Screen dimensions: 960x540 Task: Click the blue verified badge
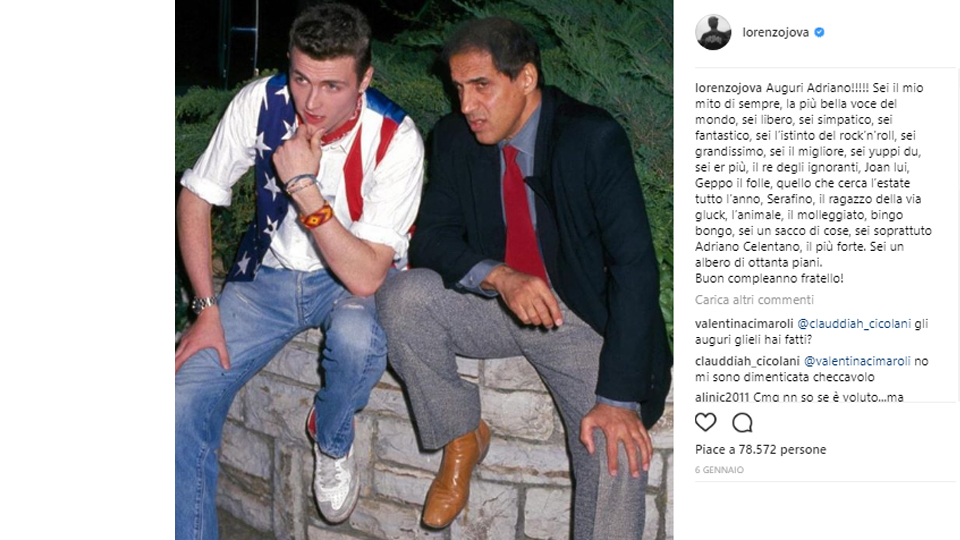point(819,32)
